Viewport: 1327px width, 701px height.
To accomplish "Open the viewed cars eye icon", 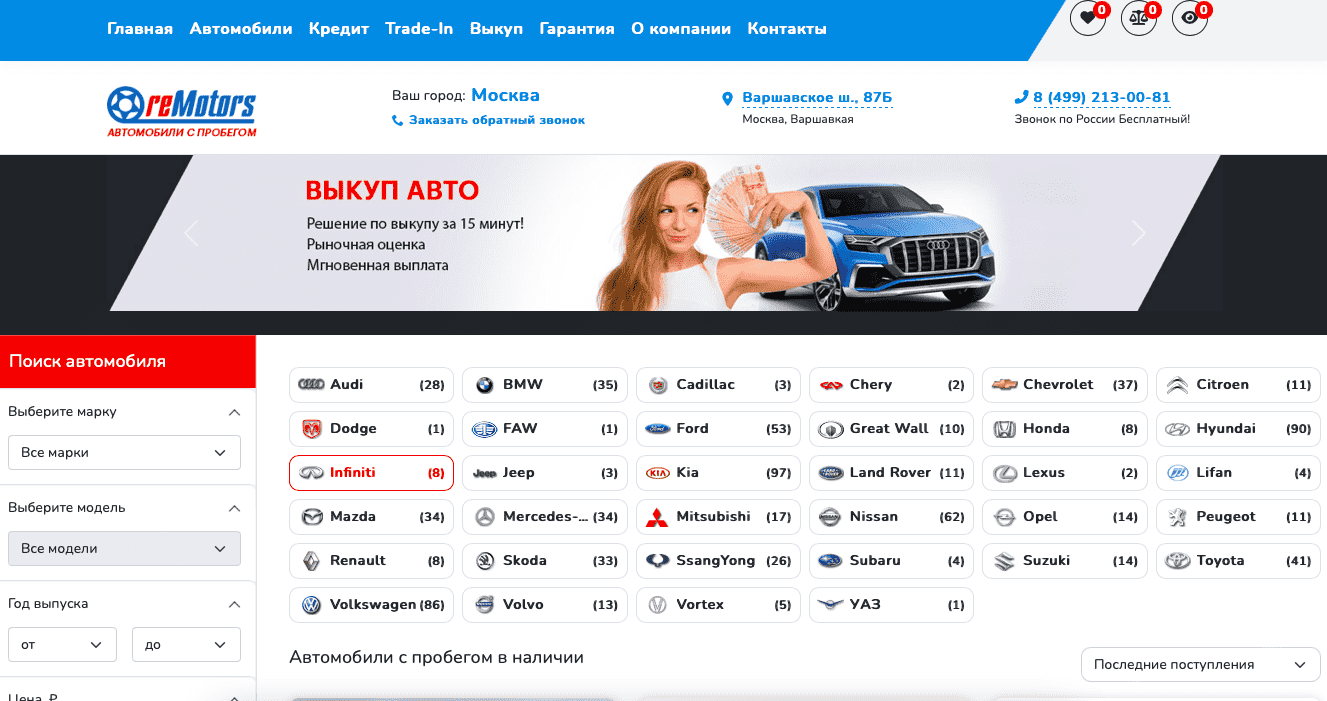I will point(1189,18).
